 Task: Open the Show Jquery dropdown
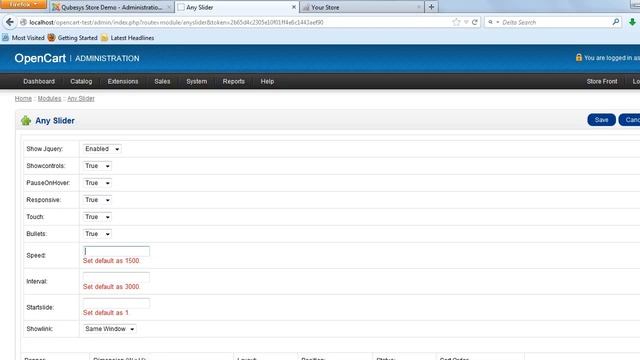click(102, 149)
